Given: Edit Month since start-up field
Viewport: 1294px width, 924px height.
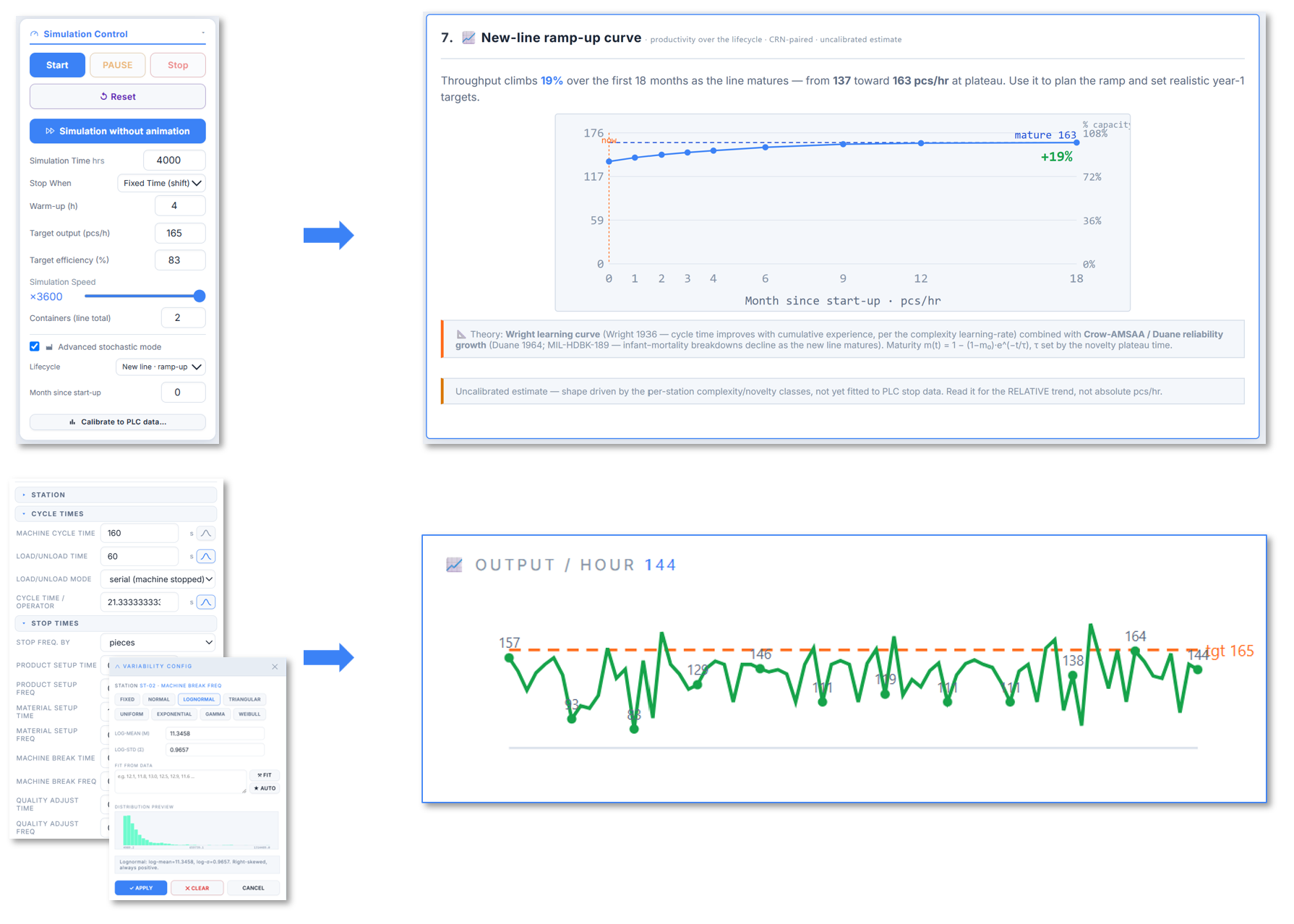Looking at the screenshot, I should tap(183, 393).
